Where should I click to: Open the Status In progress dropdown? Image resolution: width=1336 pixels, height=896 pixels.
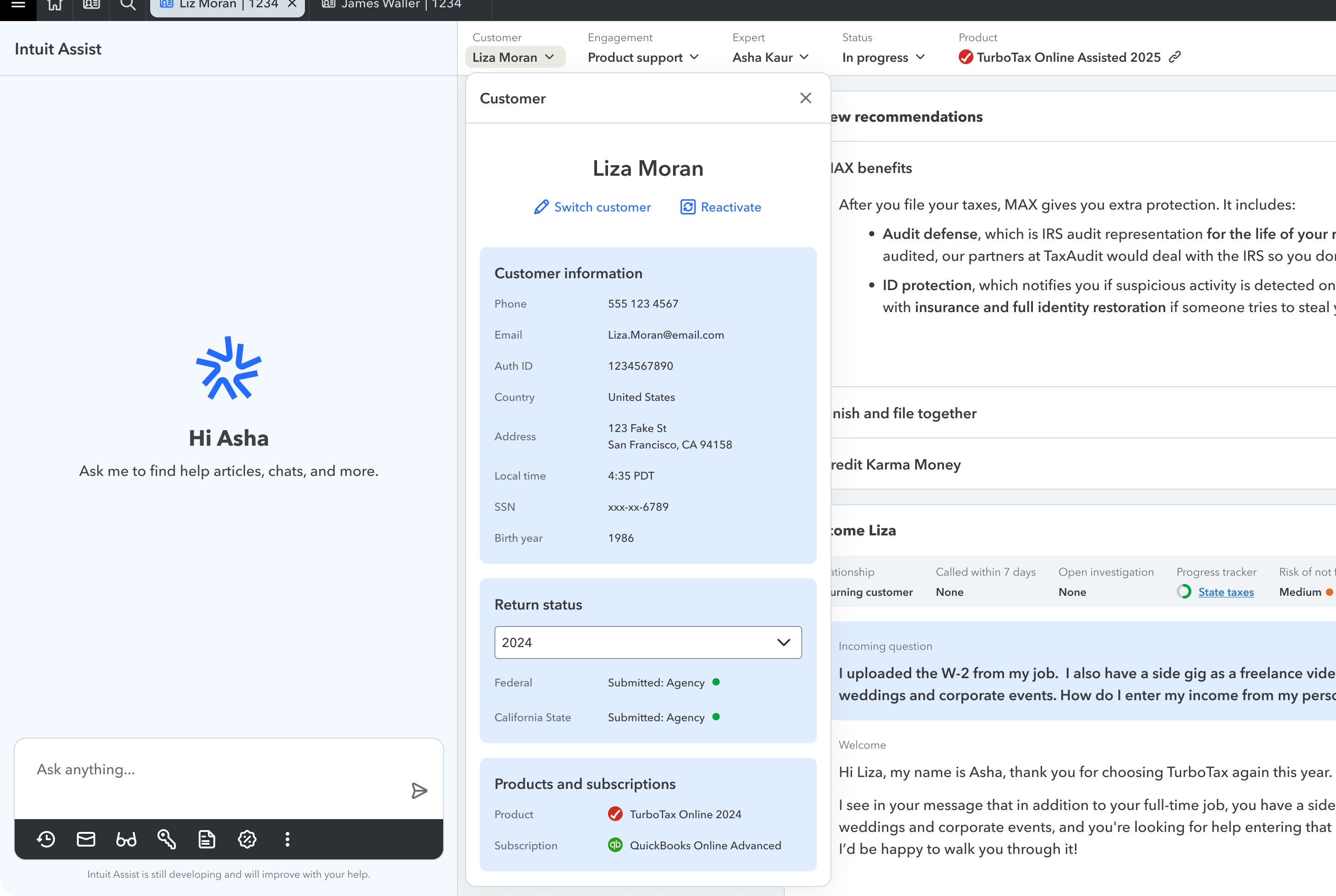(883, 57)
